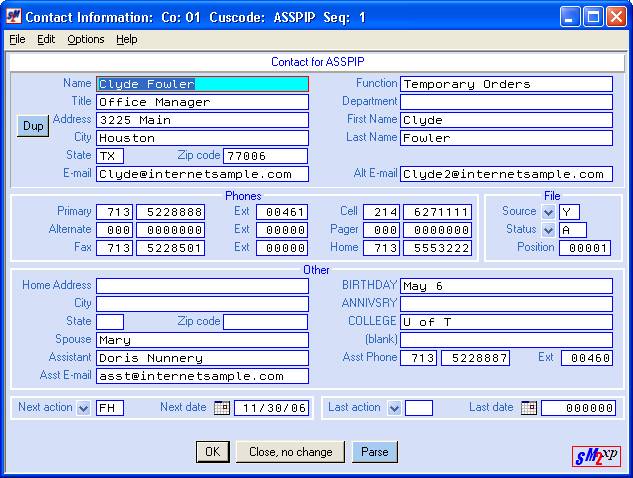Click Alternate phone number field
This screenshot has height=478, width=633.
click(x=171, y=230)
